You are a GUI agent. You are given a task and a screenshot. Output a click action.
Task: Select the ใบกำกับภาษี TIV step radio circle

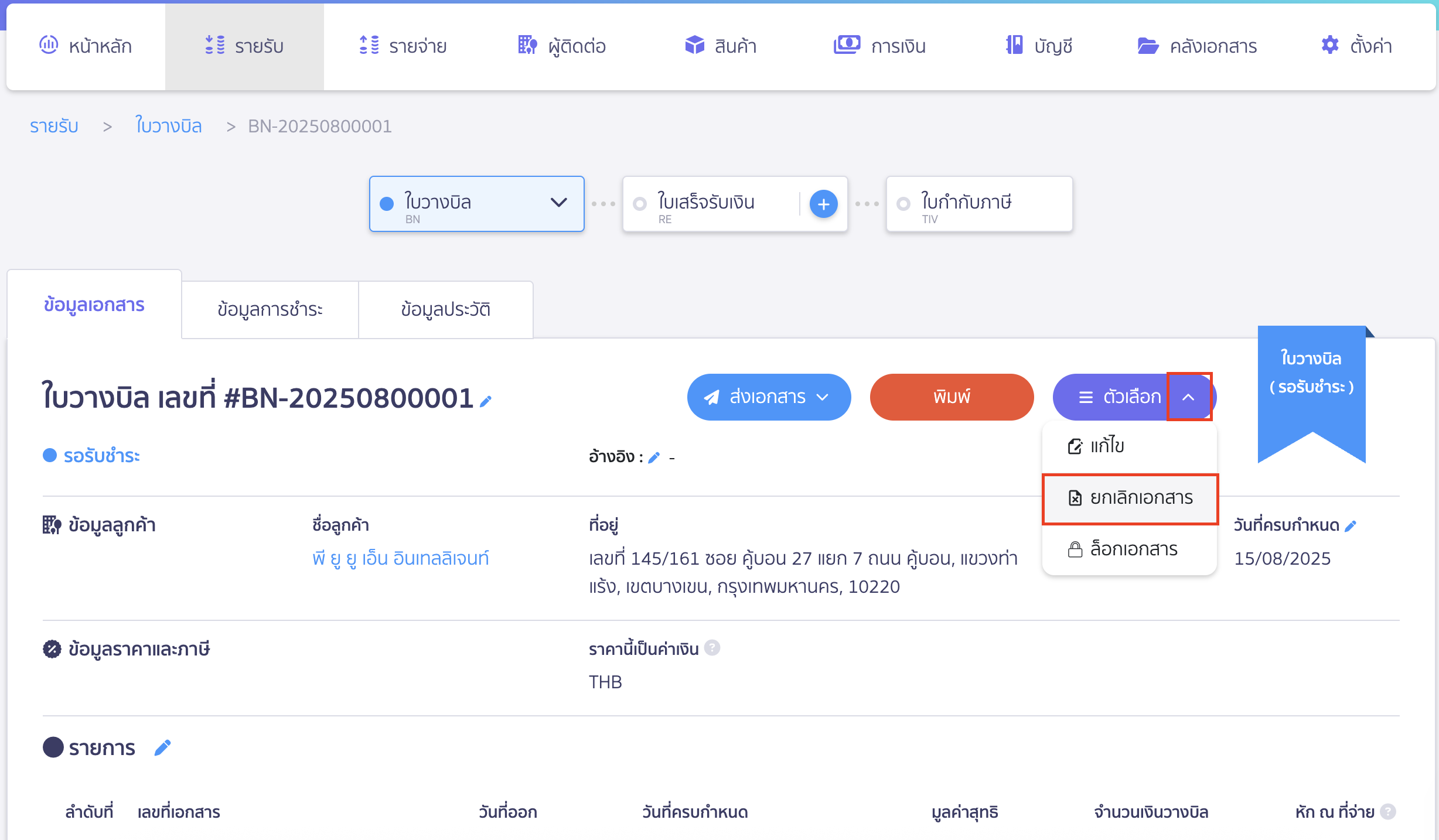coord(903,204)
